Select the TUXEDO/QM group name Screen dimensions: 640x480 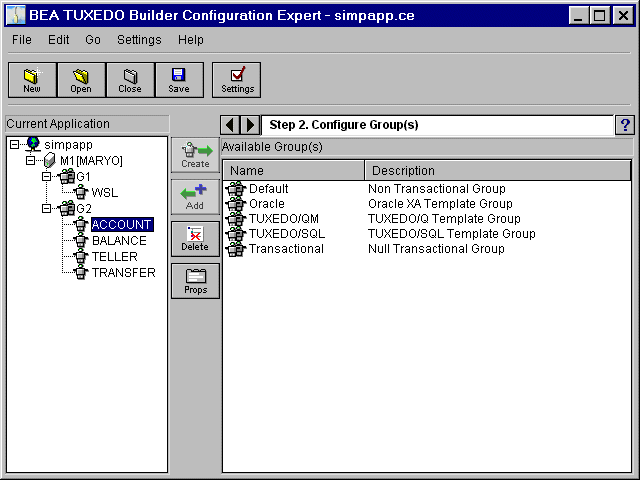284,219
